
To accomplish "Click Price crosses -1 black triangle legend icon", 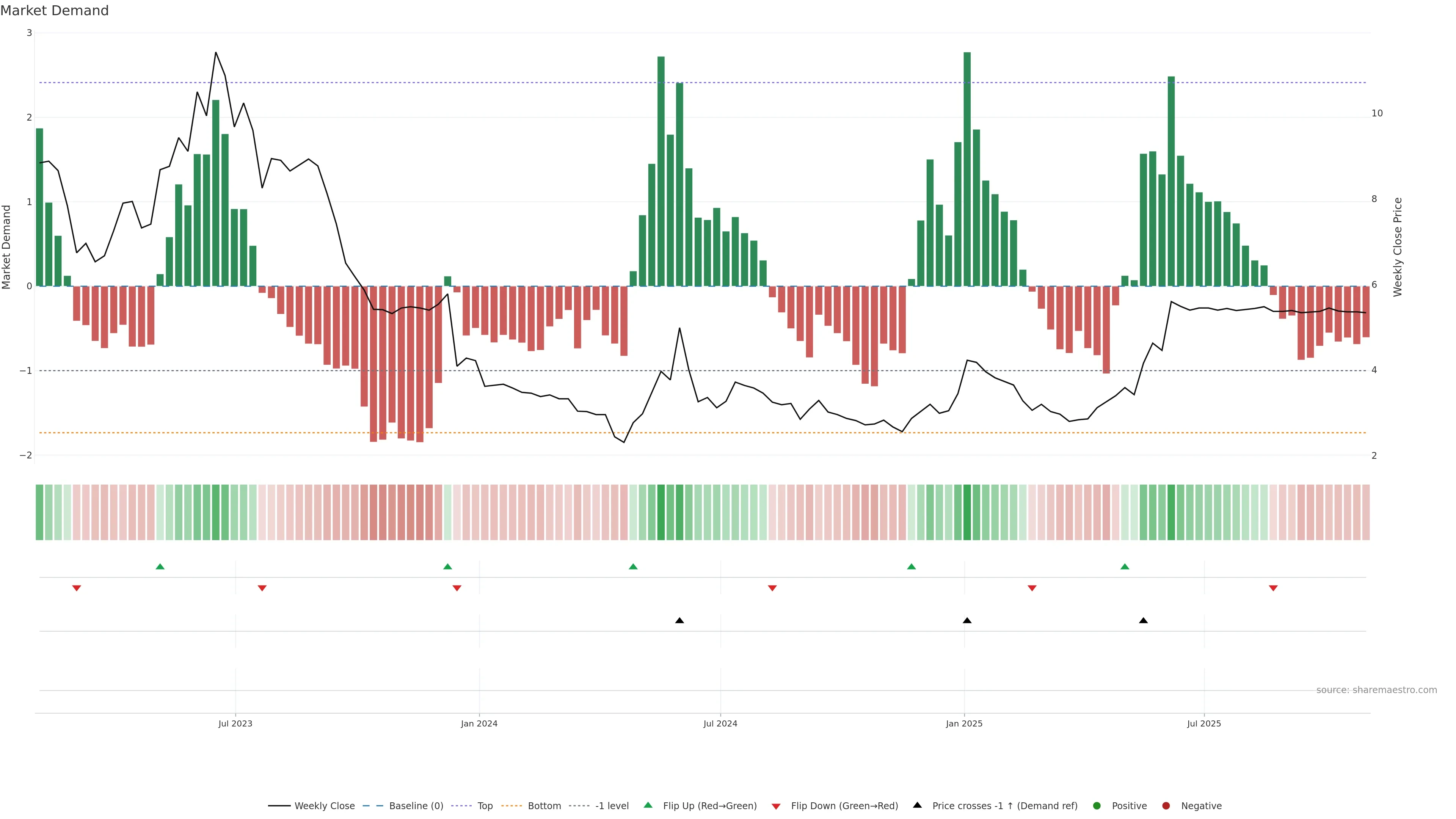I will coord(917,805).
